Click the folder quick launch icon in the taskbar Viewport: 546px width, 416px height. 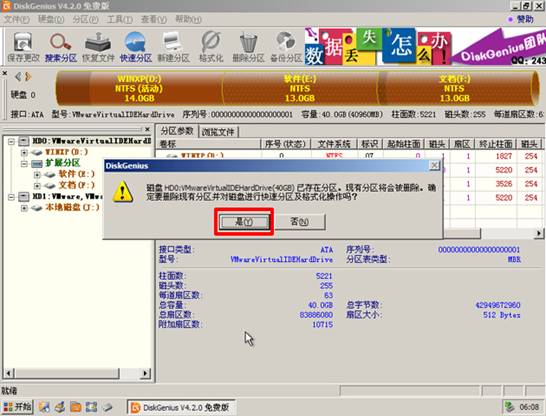(76, 407)
